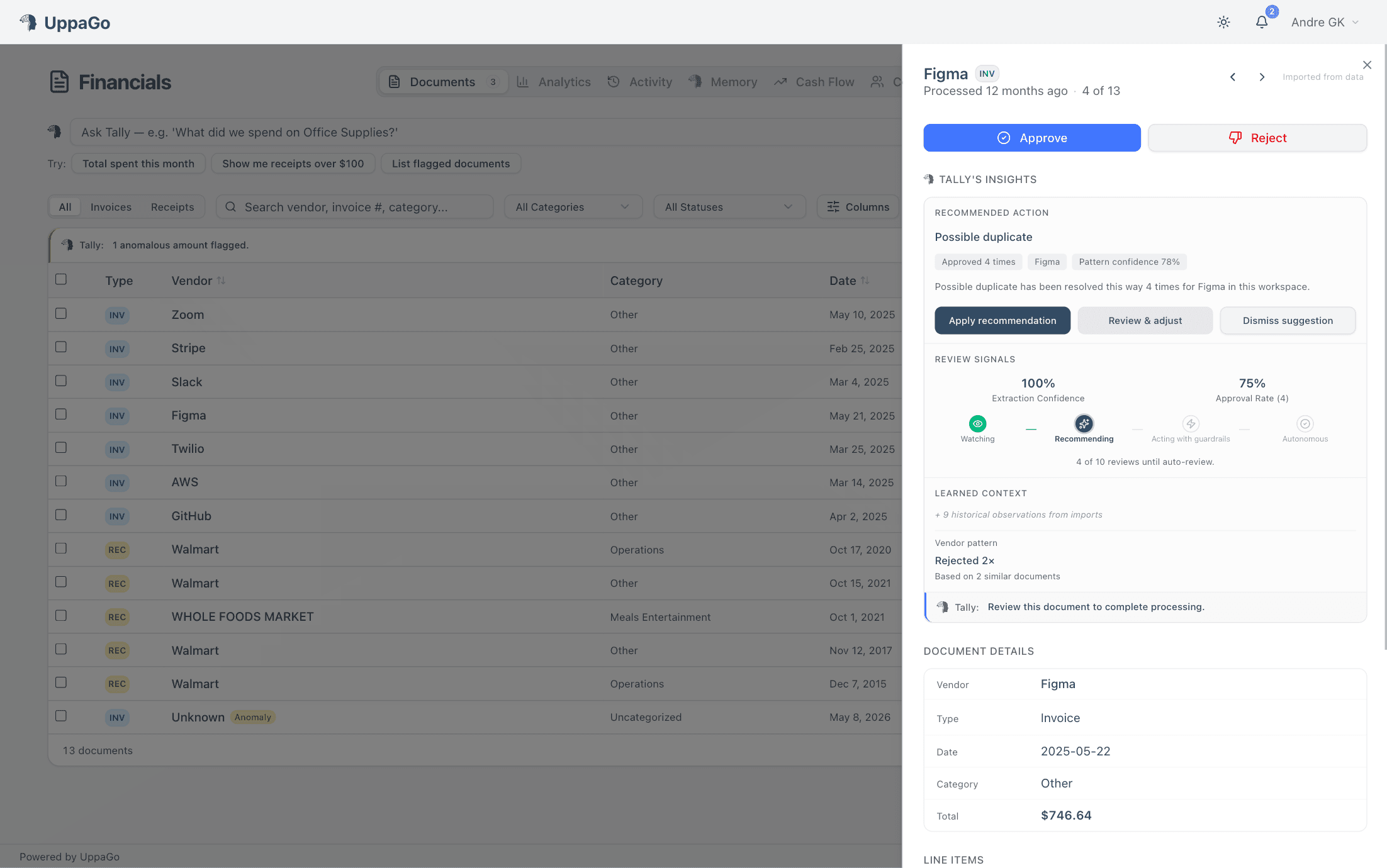Click the search magnifier icon
1387x868 pixels.
tap(230, 207)
